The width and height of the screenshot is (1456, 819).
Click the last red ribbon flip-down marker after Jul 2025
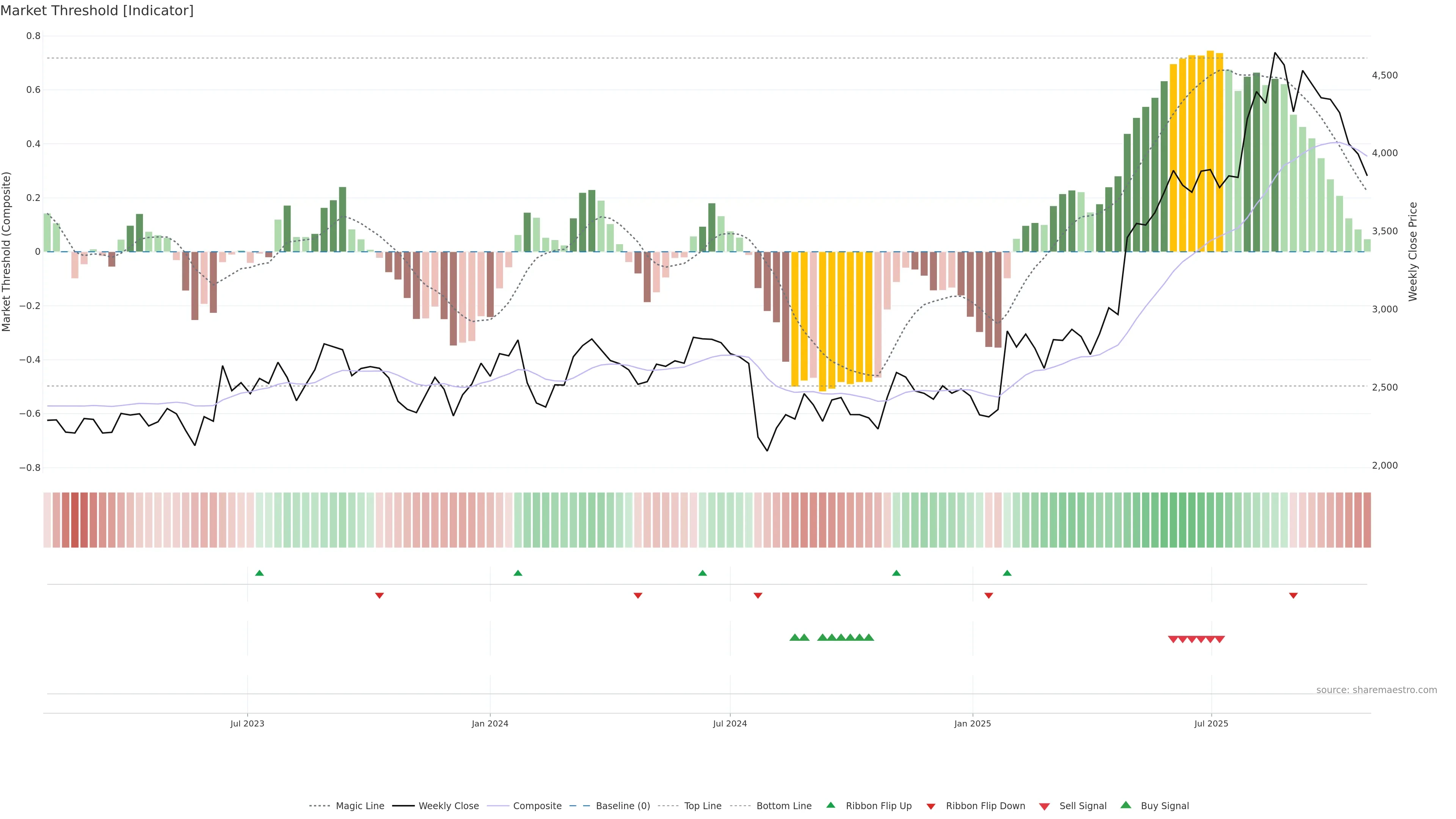pyautogui.click(x=1293, y=595)
